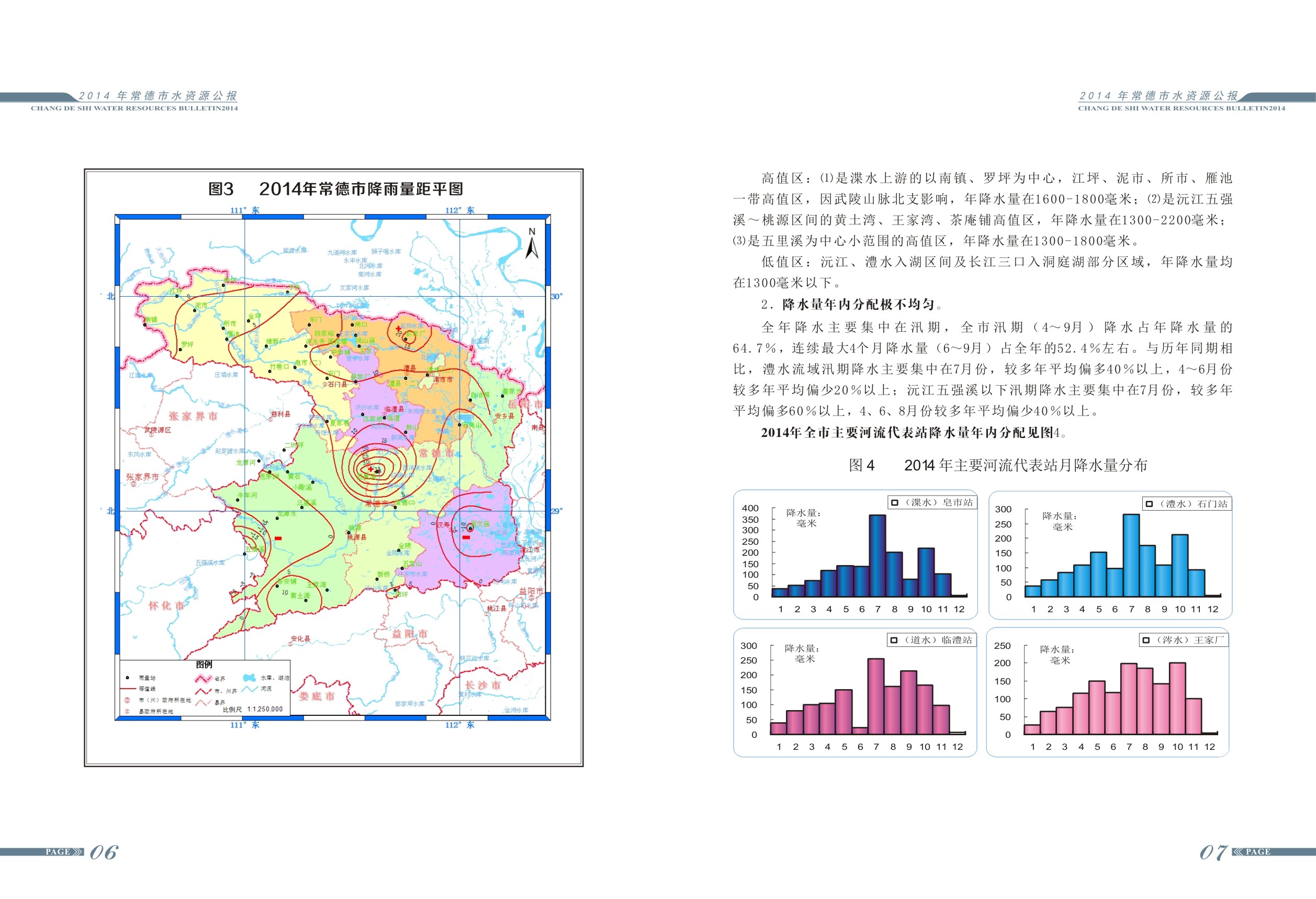Click the 安化县 label on the map
The image size is (1316, 899).
pyautogui.click(x=300, y=638)
